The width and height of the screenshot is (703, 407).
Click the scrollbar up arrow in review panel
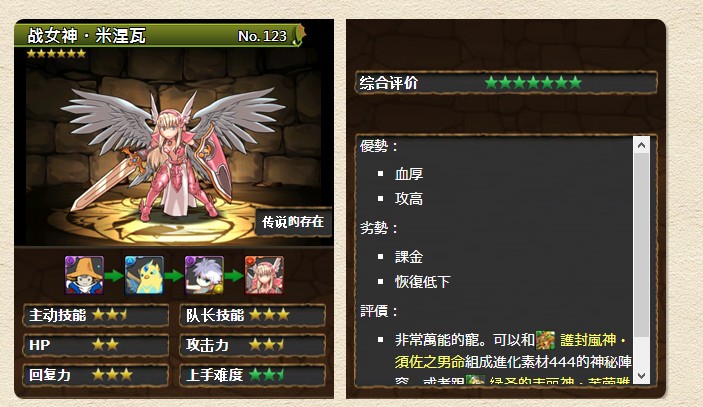tap(641, 145)
